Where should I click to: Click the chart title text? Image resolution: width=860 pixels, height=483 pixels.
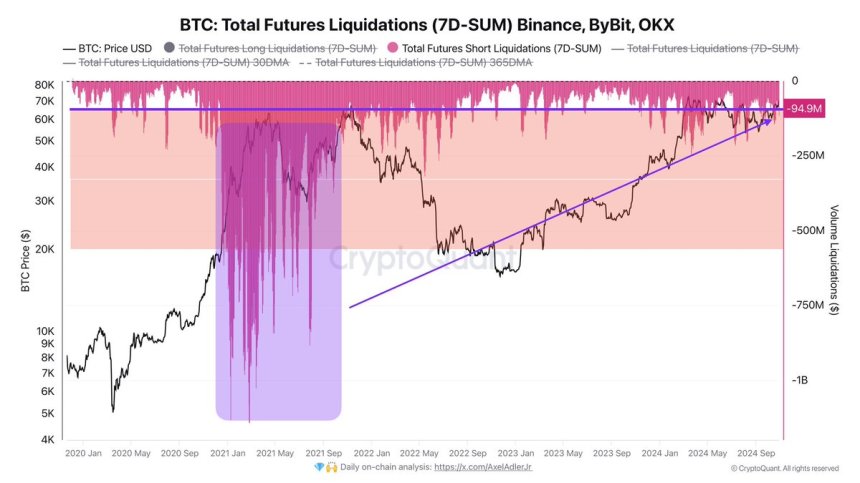(429, 22)
